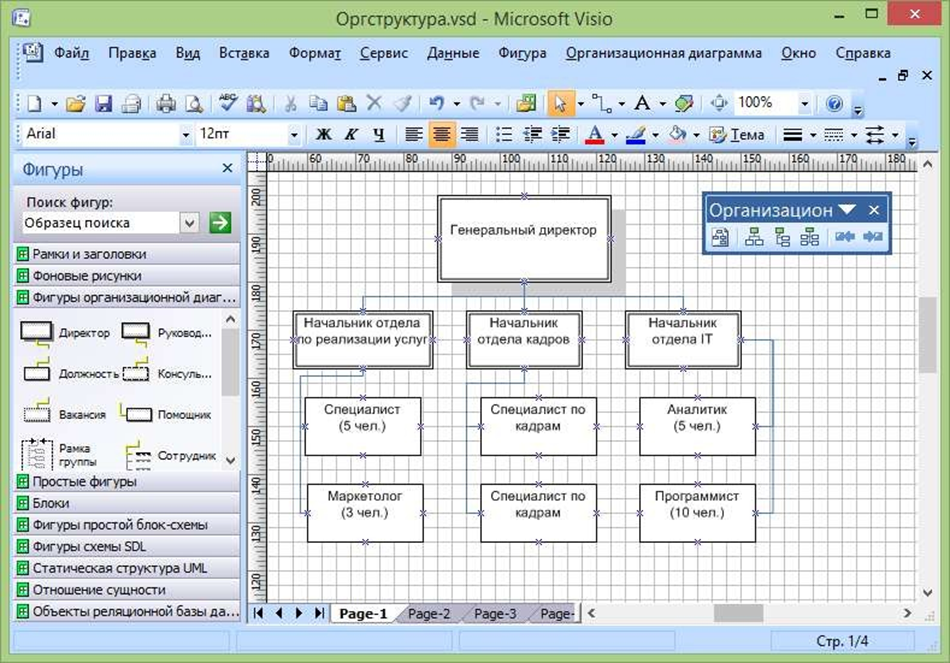Image resolution: width=950 pixels, height=663 pixels.
Task: Save the diagram with the floppy disk icon
Action: coord(104,104)
